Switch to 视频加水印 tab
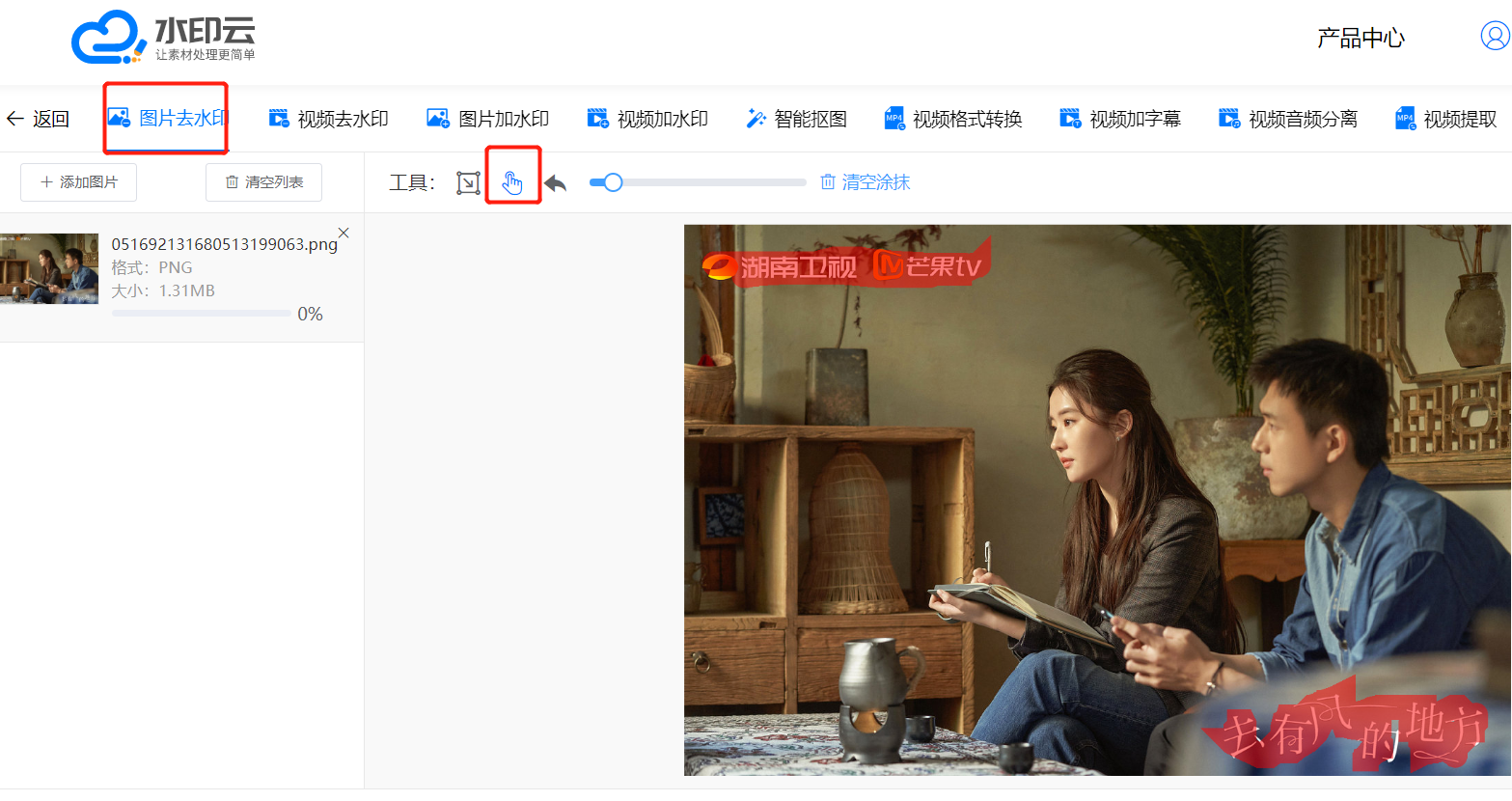The image size is (1512, 801). pyautogui.click(x=647, y=119)
